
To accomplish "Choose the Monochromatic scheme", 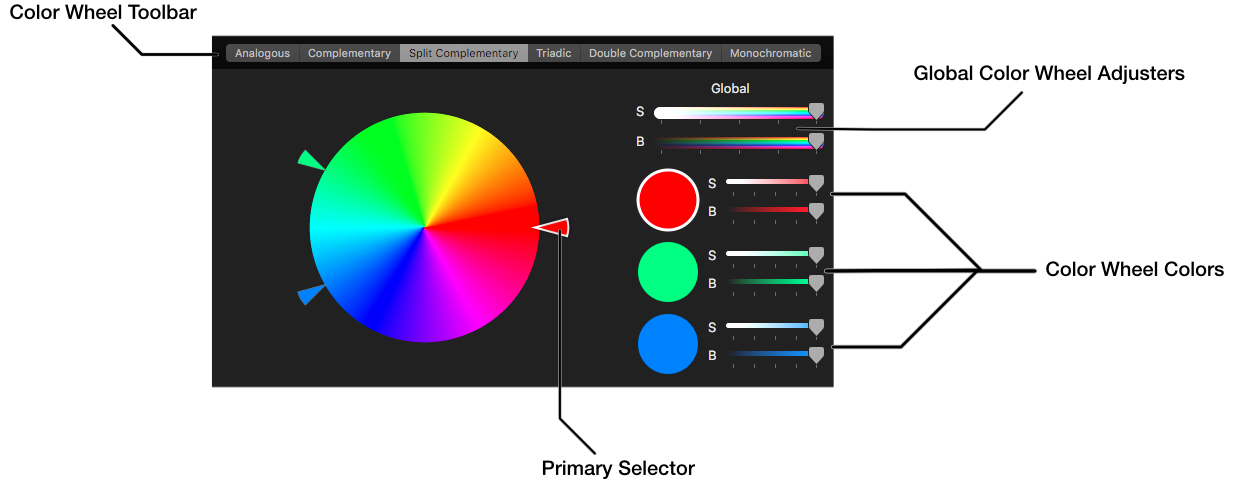I will coord(771,53).
